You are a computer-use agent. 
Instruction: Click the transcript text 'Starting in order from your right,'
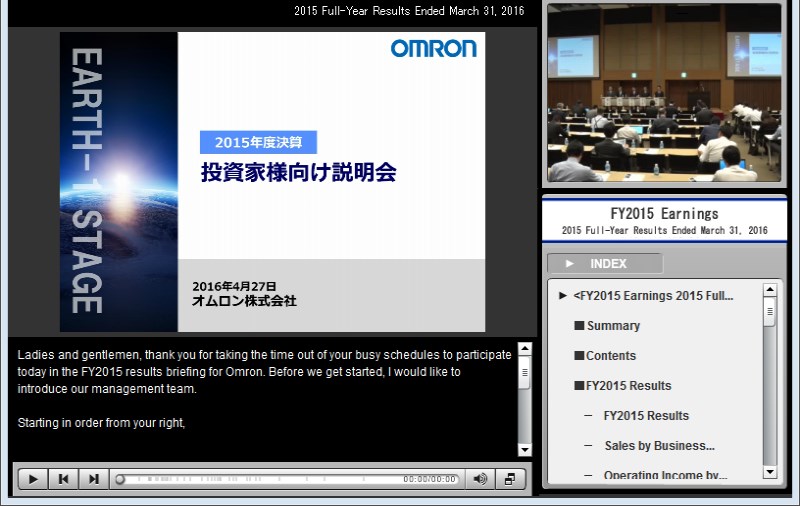point(101,423)
